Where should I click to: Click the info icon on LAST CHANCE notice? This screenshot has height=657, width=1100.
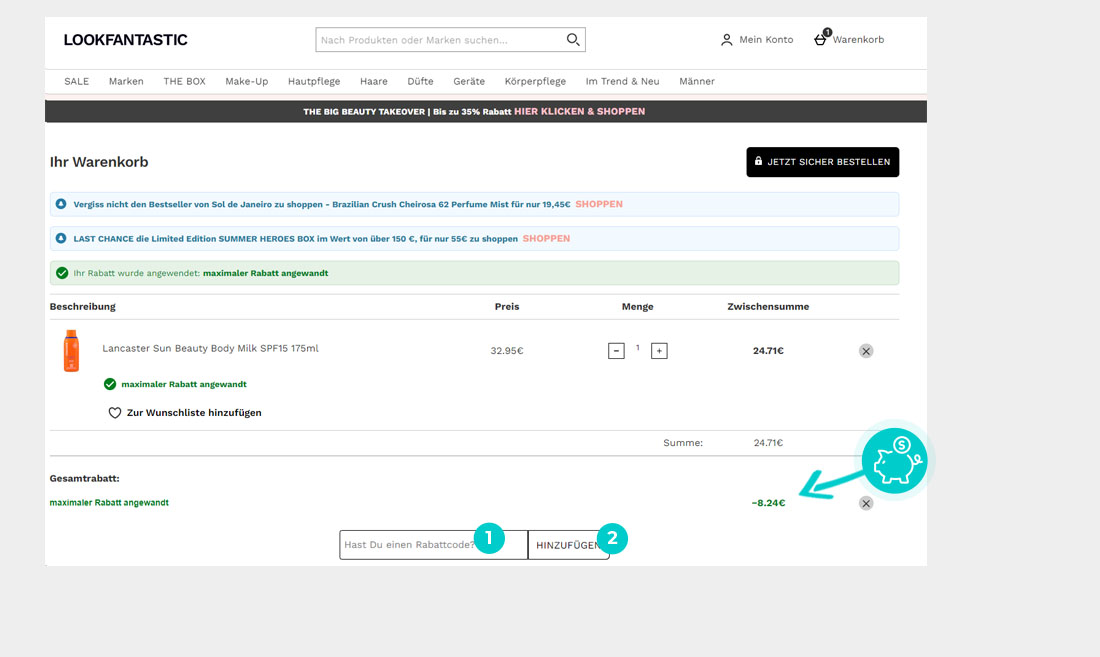click(61, 238)
